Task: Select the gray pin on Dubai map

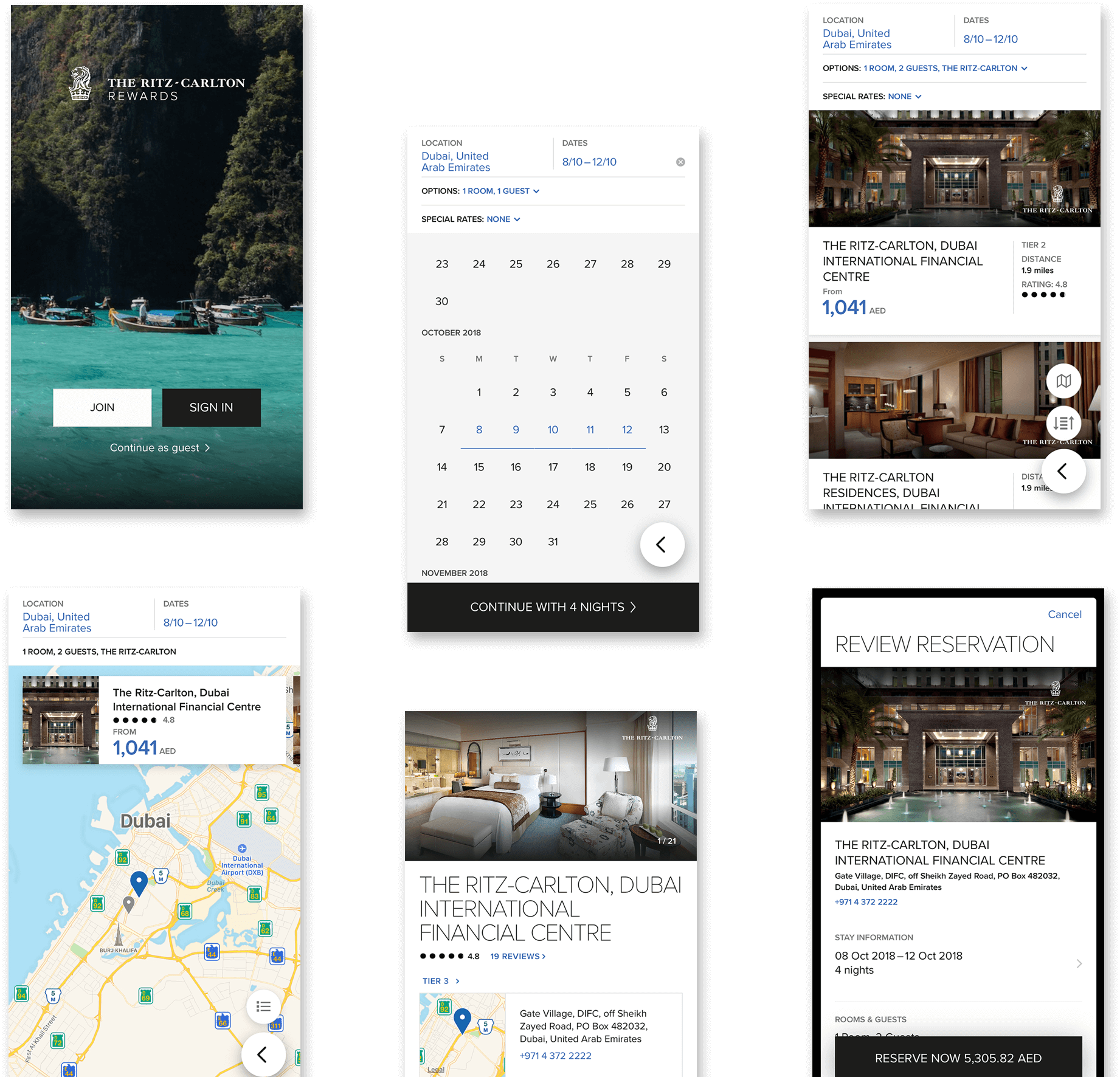Action: (128, 904)
